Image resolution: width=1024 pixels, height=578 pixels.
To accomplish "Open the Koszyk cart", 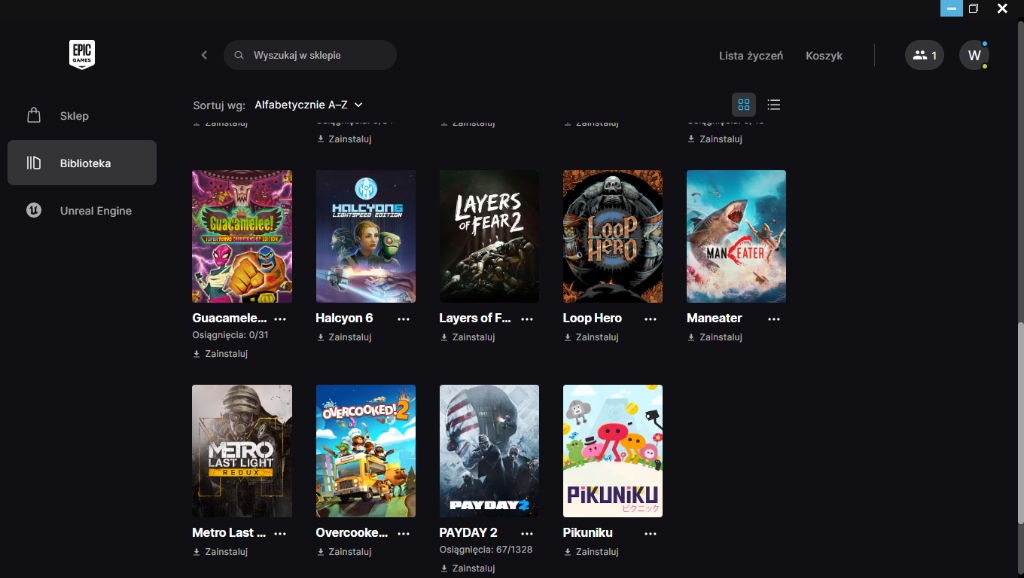I will (x=824, y=56).
